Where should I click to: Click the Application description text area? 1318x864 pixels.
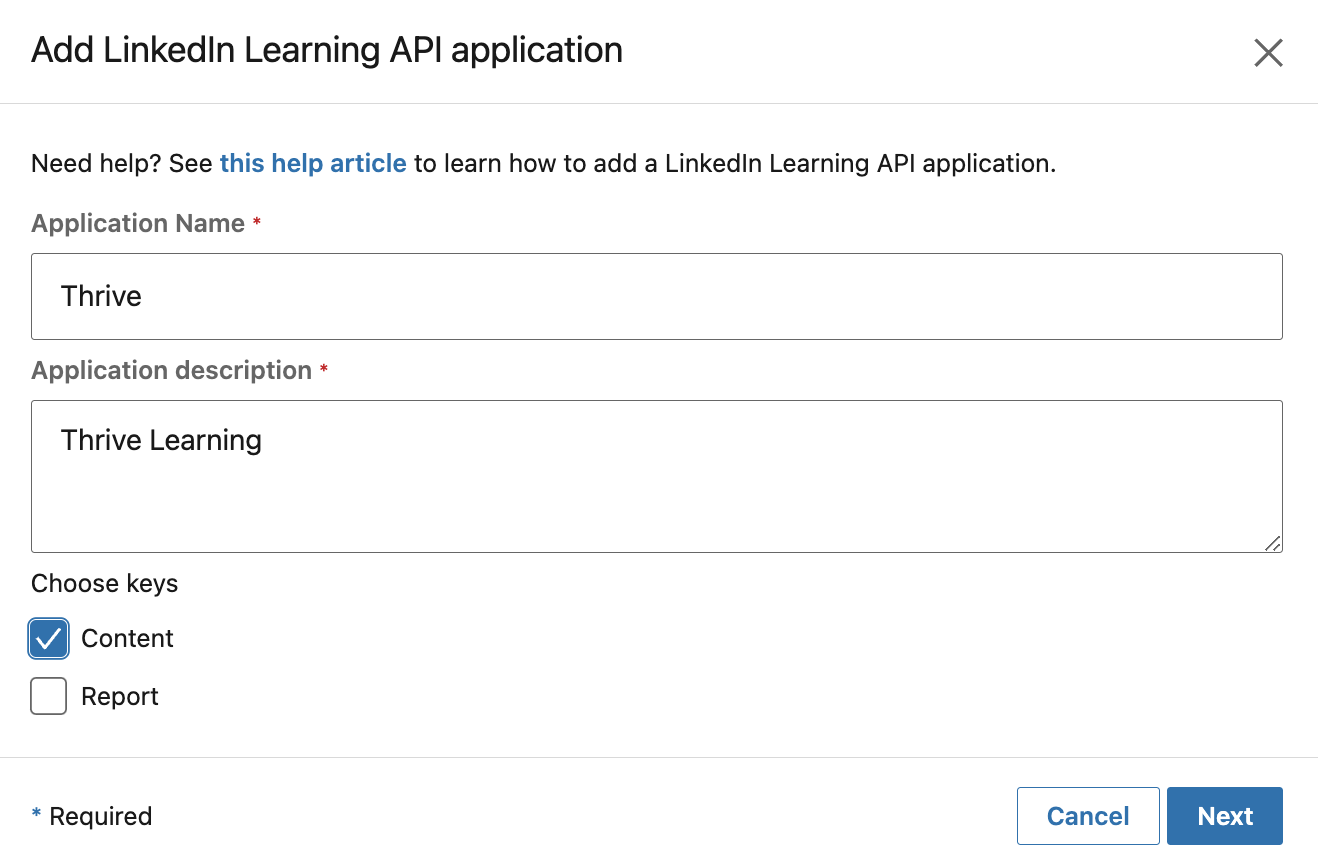pyautogui.click(x=657, y=477)
